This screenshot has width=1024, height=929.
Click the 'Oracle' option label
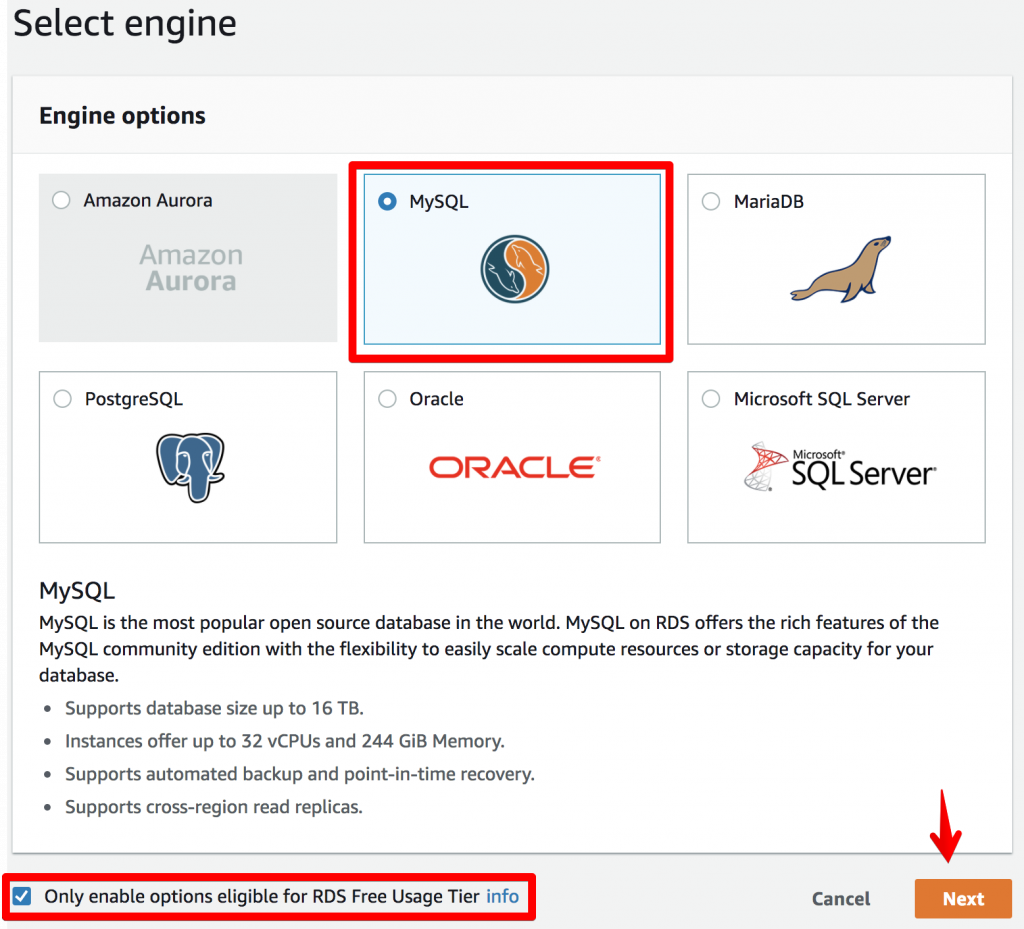click(436, 398)
